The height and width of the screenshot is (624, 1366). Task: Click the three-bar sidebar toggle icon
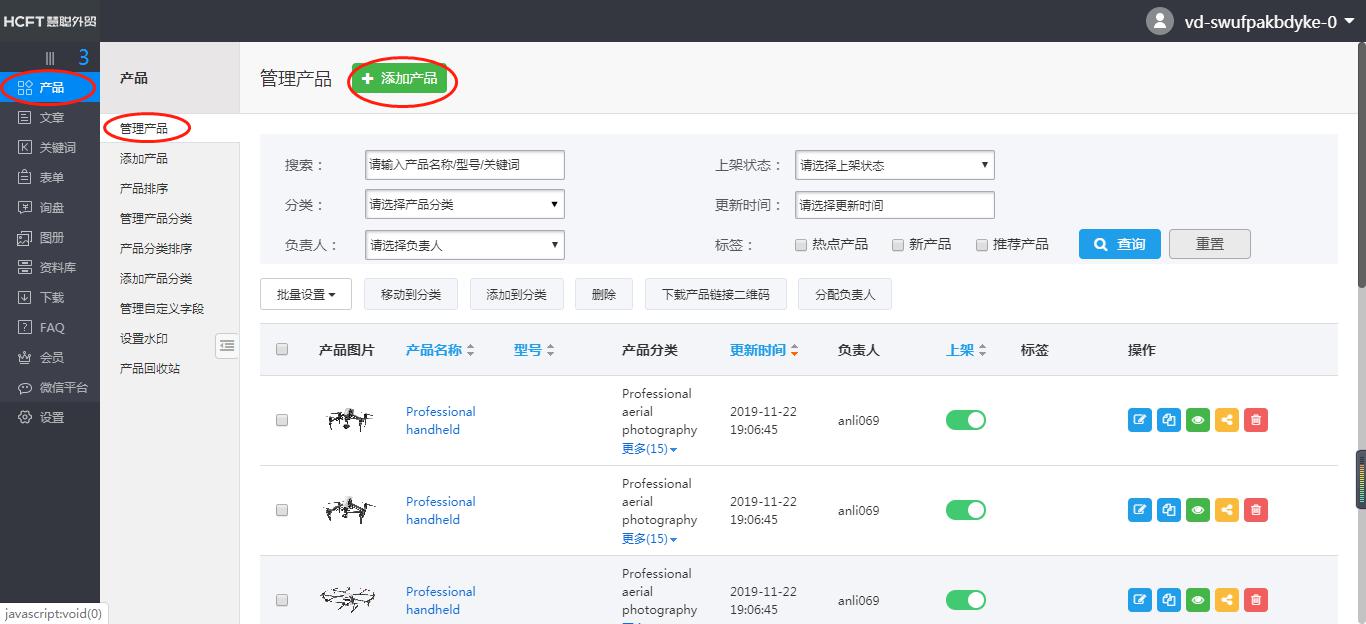(x=50, y=58)
